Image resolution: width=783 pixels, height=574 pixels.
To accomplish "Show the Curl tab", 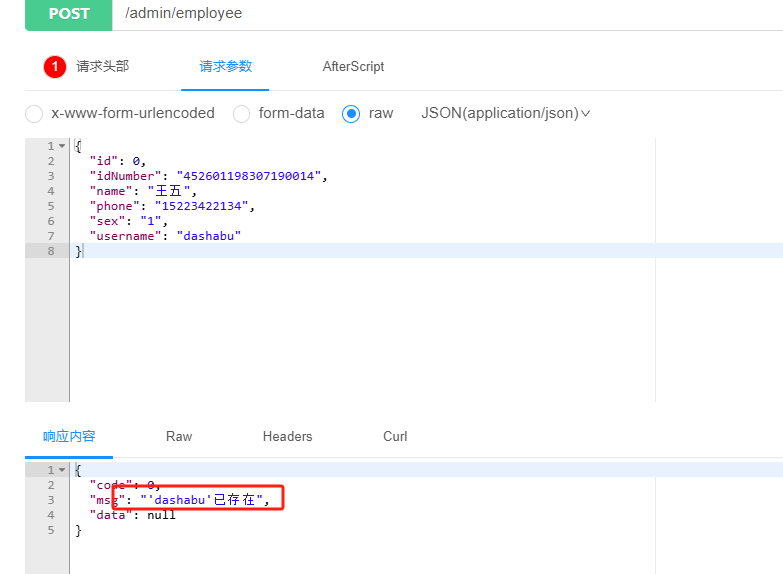I will [x=395, y=437].
